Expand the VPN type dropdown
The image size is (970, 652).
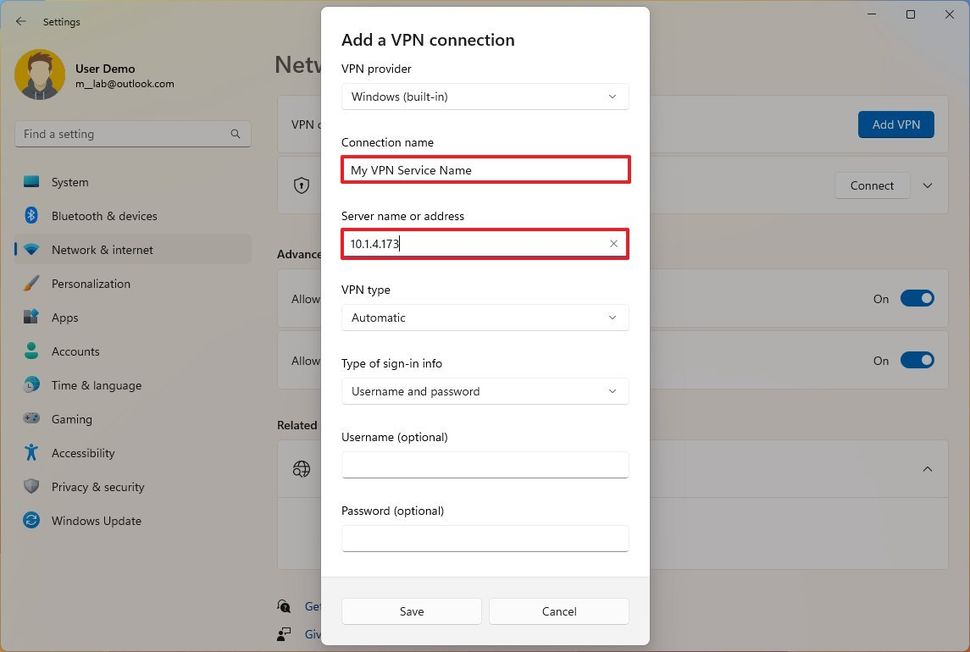485,317
